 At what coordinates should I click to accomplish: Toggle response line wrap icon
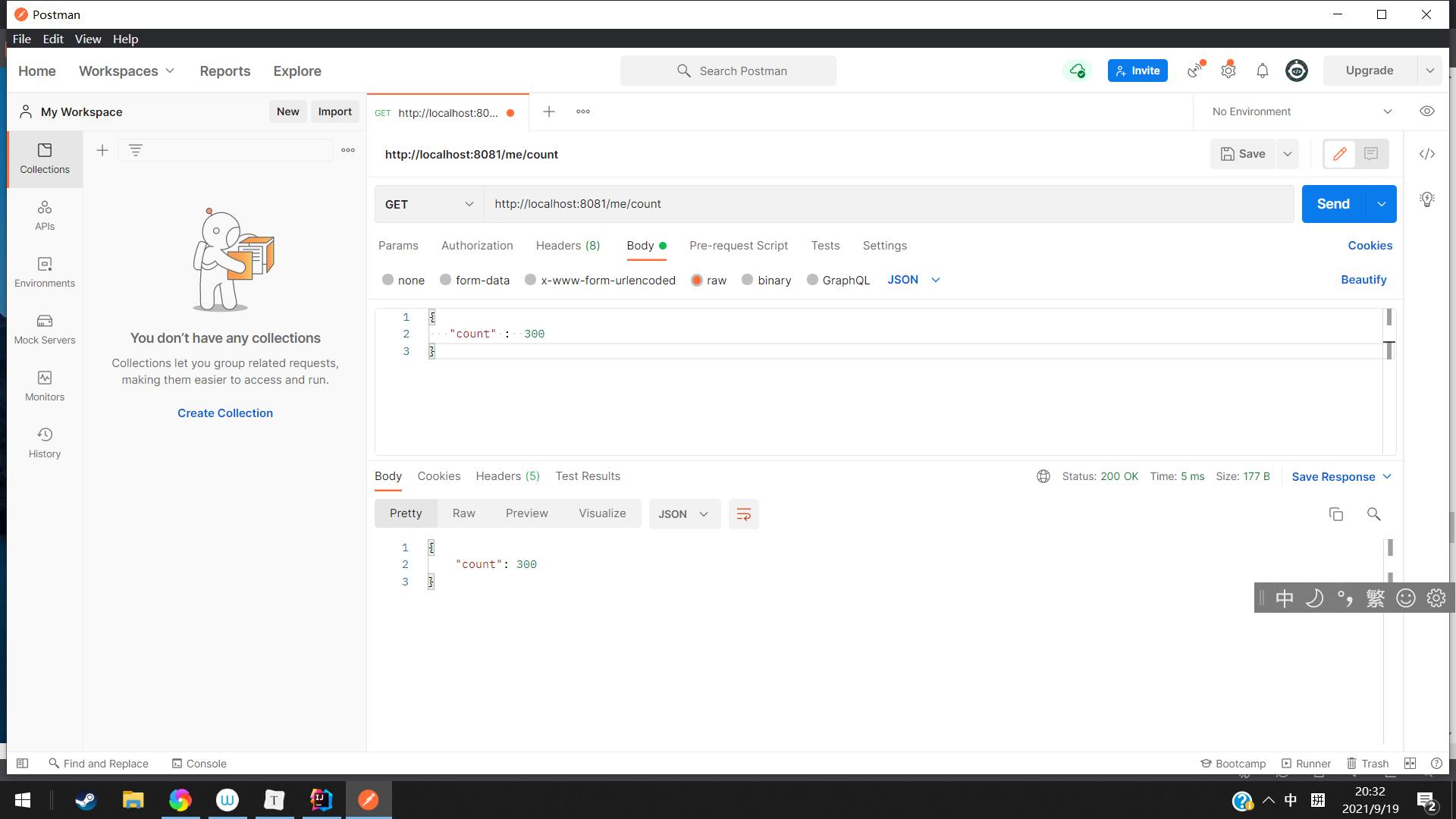coord(743,514)
